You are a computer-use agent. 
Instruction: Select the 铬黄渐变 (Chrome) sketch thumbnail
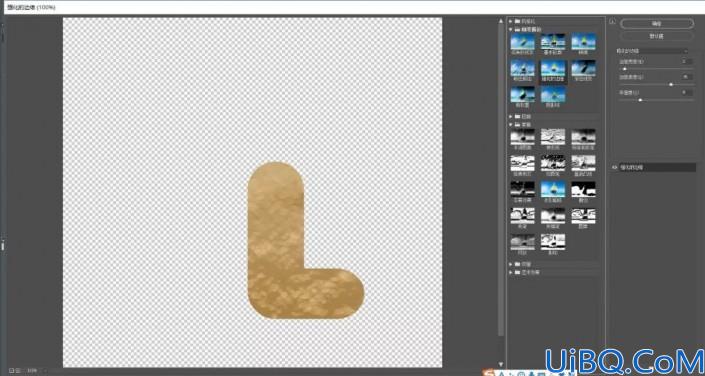(x=522, y=163)
